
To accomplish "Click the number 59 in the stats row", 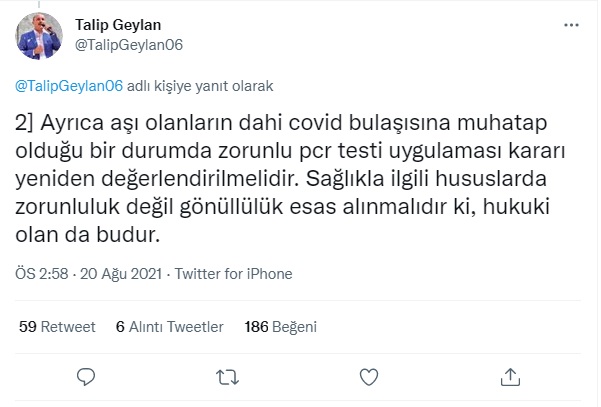I will (x=28, y=326).
